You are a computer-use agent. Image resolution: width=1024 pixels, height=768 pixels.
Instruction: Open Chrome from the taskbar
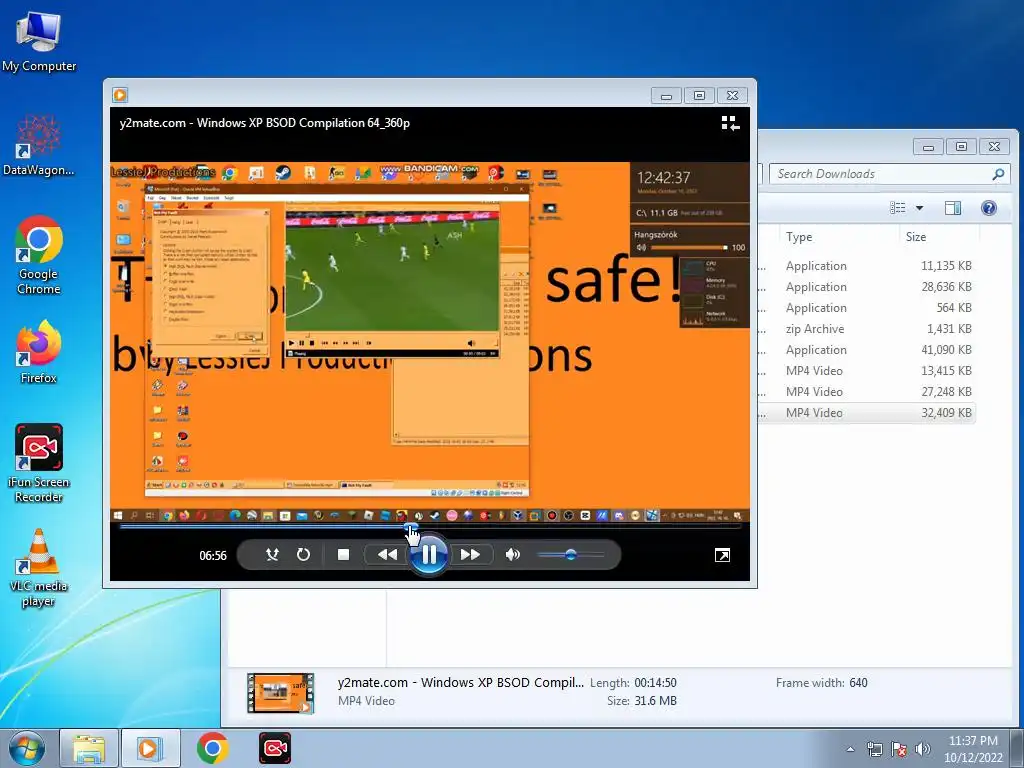tap(212, 748)
